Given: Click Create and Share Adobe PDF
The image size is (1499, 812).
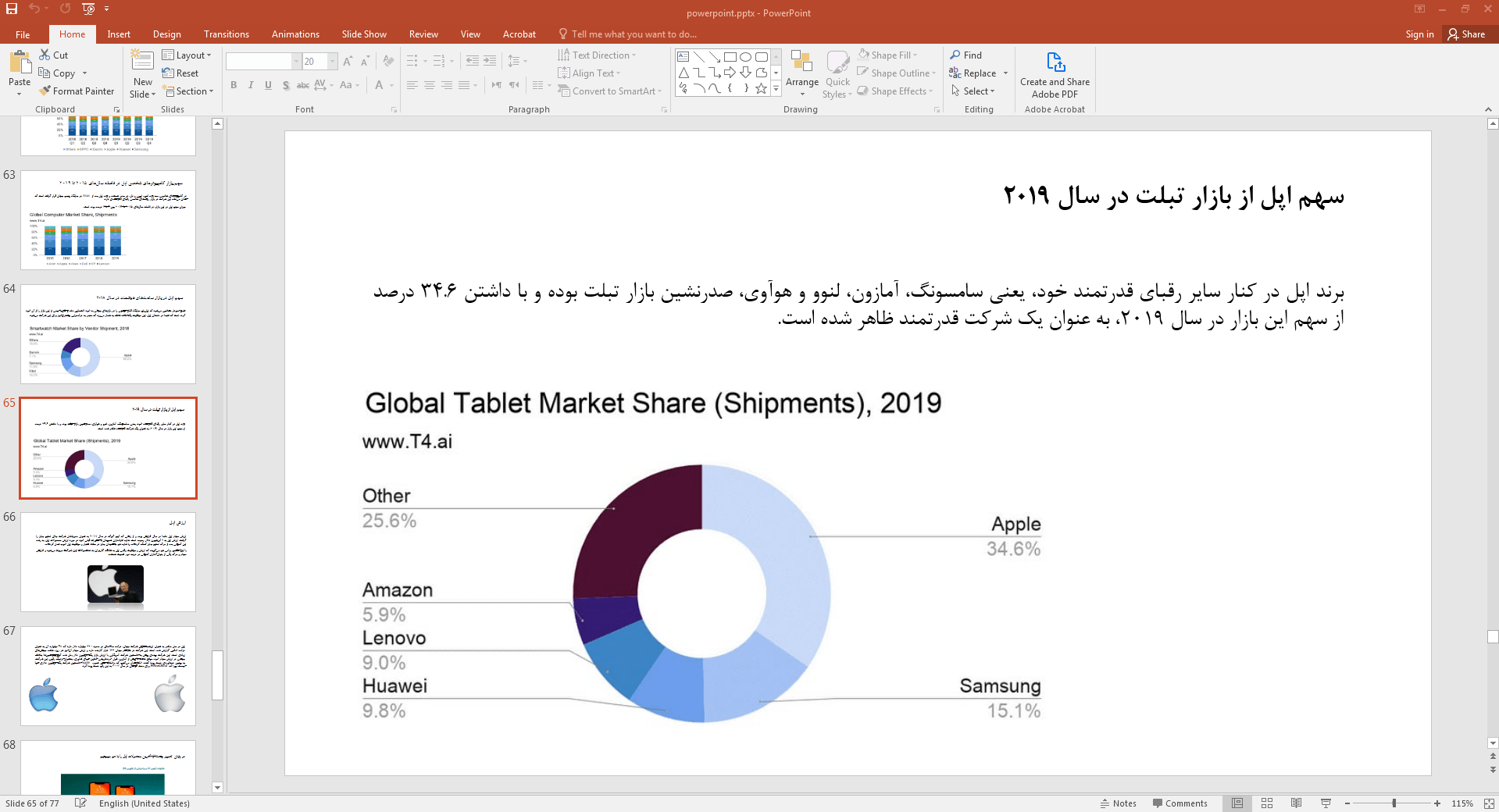Looking at the screenshot, I should [x=1055, y=74].
